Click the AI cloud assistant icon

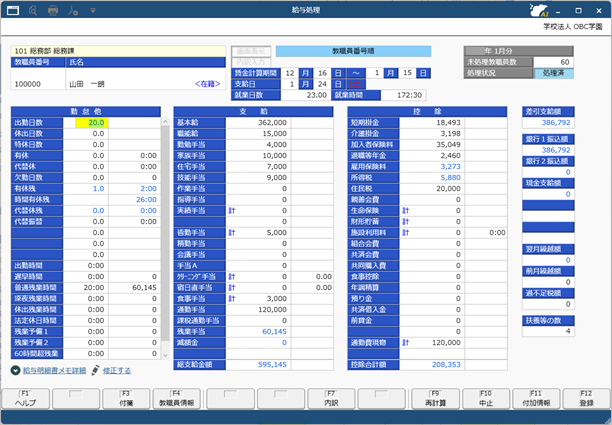(539, 11)
